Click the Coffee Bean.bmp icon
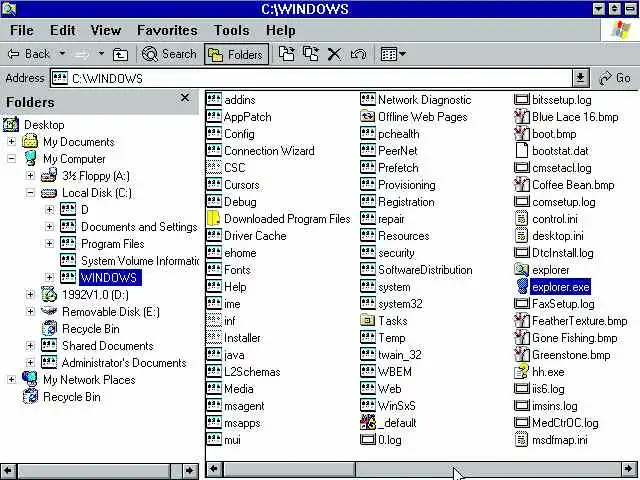Viewport: 640px width, 480px height. click(x=522, y=185)
